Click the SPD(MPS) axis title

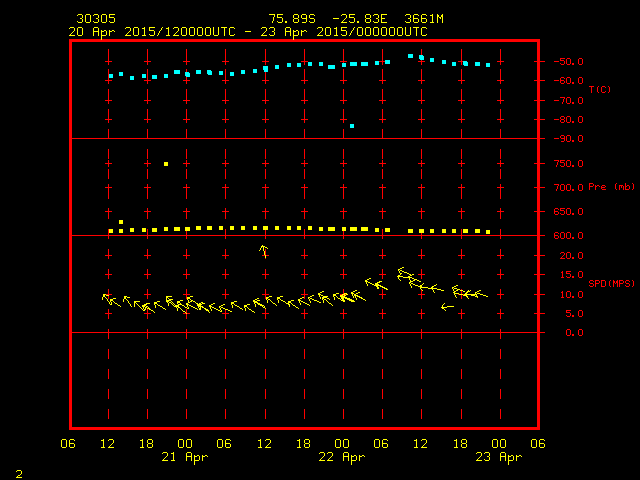click(611, 283)
